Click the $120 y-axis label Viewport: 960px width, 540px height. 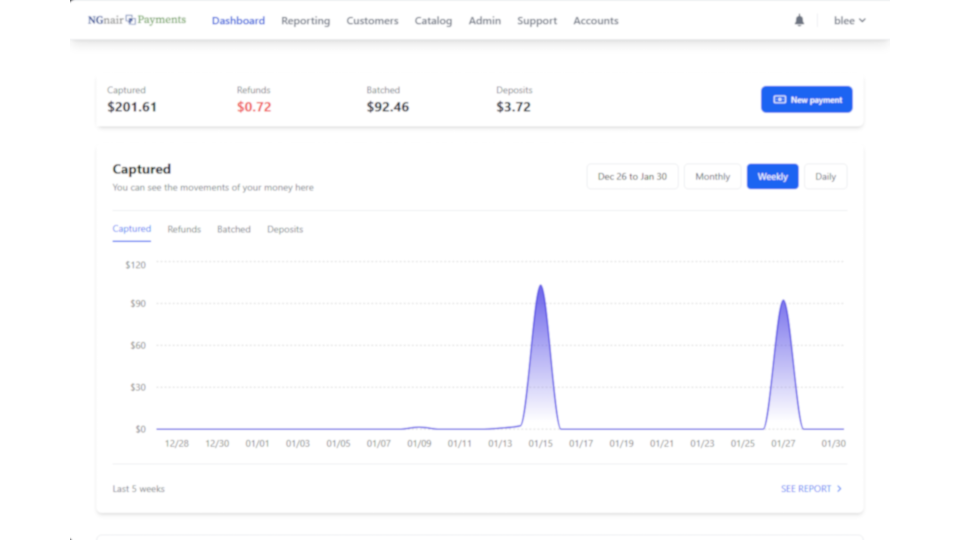135,265
